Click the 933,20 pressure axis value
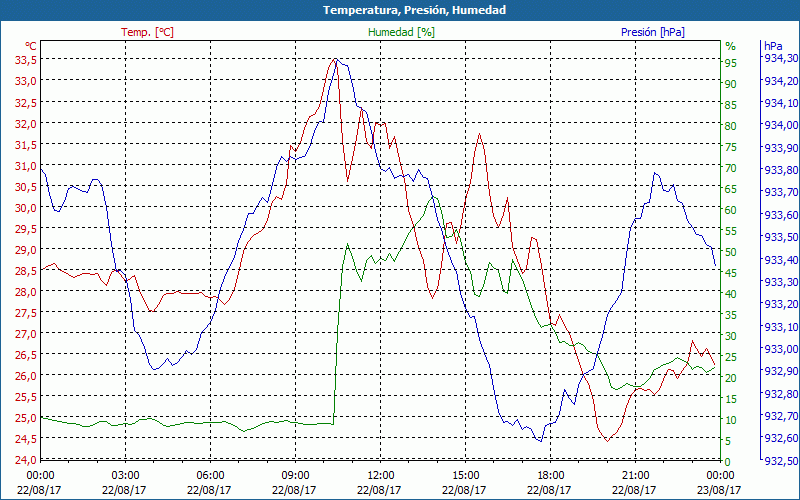800x500 pixels. pos(781,304)
